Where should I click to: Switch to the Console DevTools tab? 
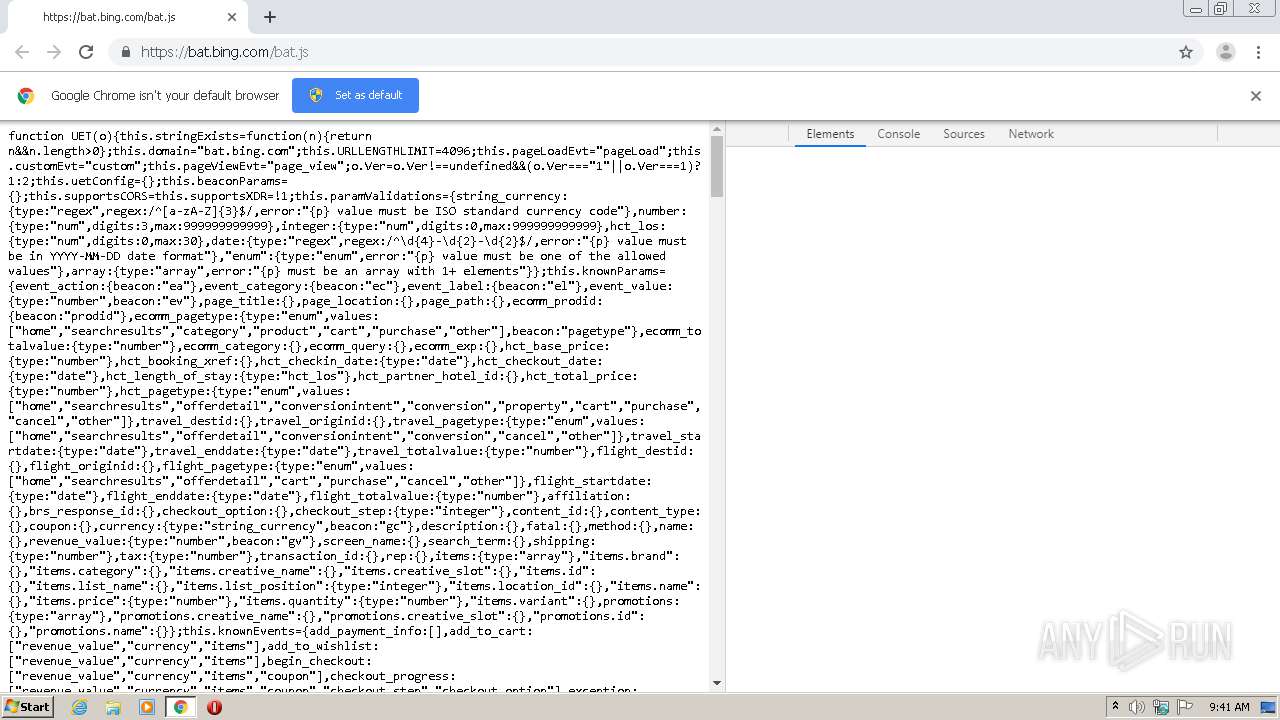click(x=898, y=134)
